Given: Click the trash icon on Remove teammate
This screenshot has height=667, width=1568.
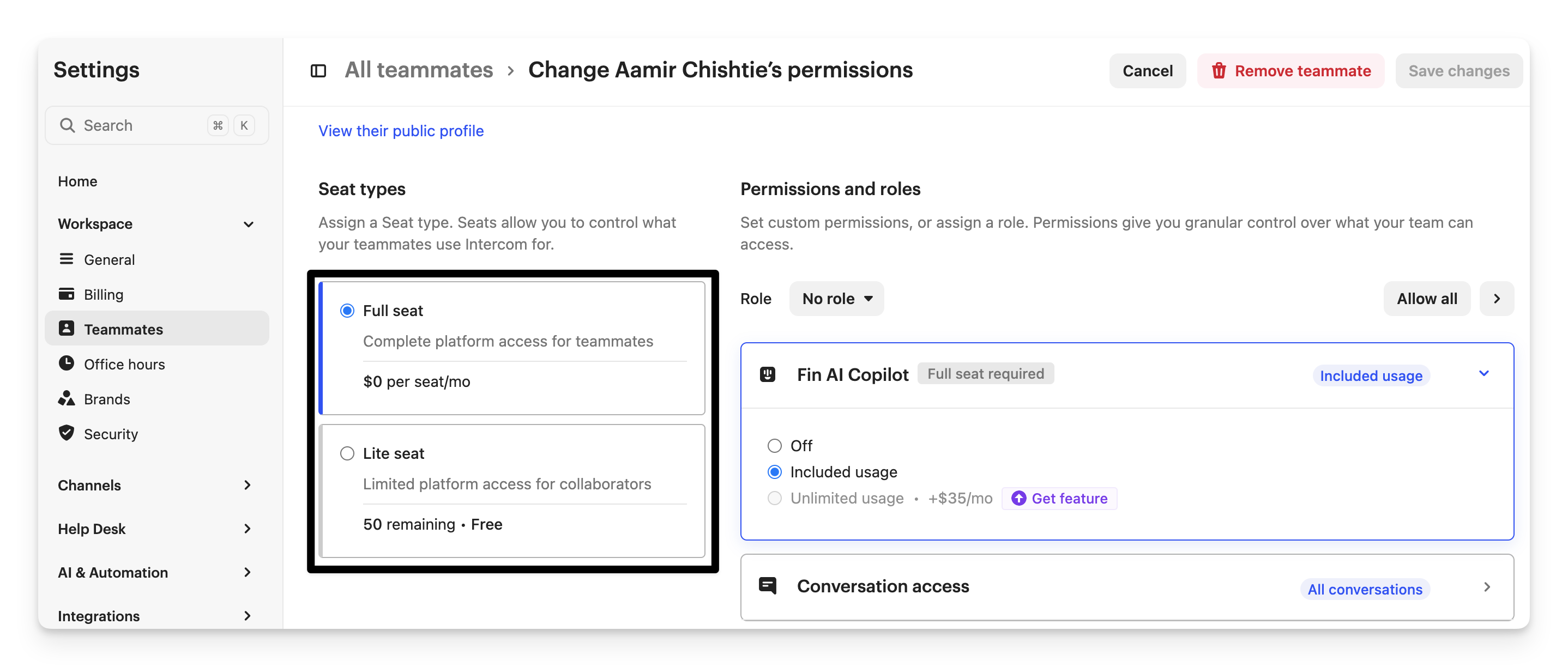Looking at the screenshot, I should coord(1219,71).
